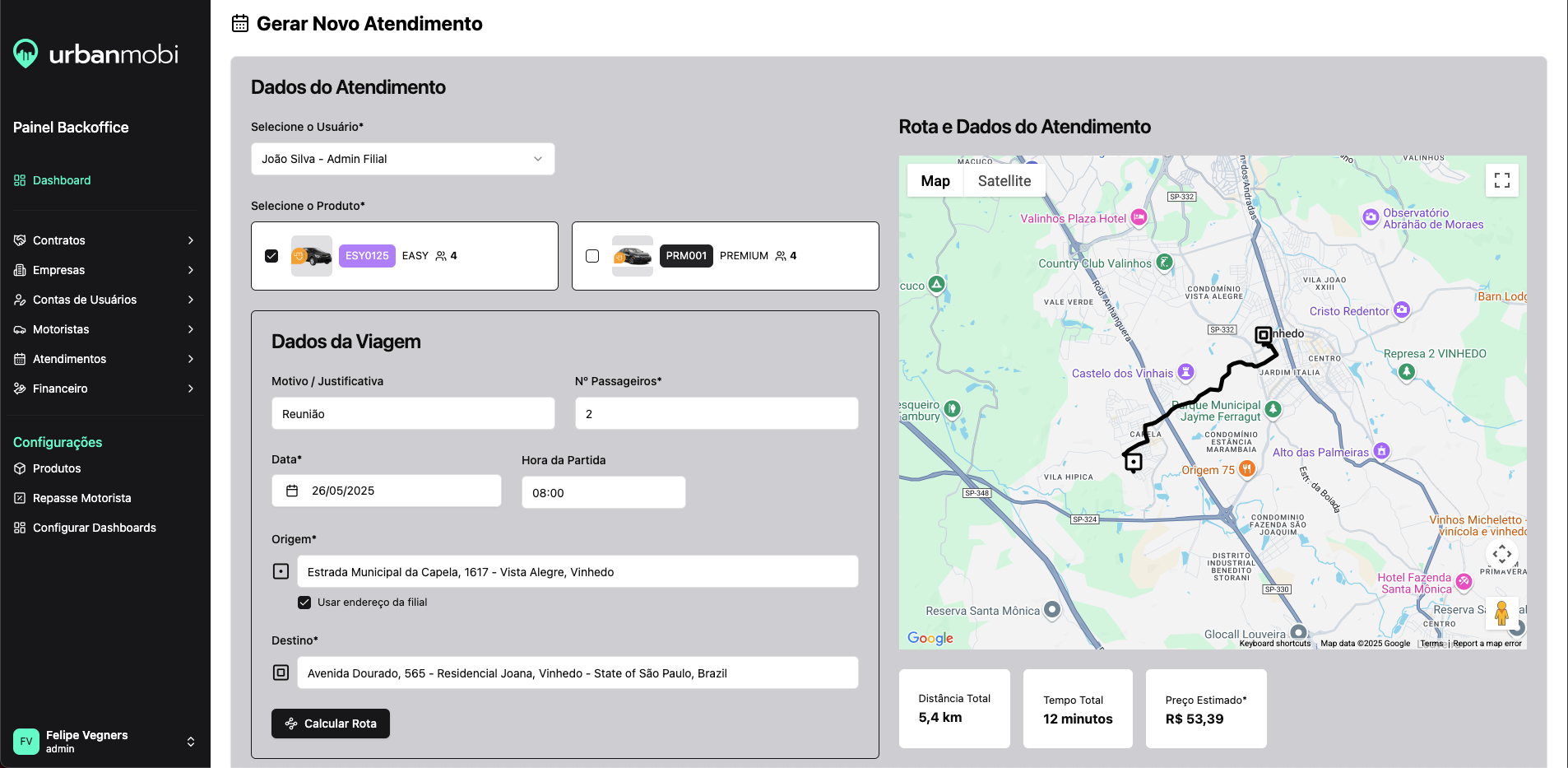Viewport: 1568px width, 768px height.
Task: Open the Dashboard menu item
Action: click(x=62, y=180)
